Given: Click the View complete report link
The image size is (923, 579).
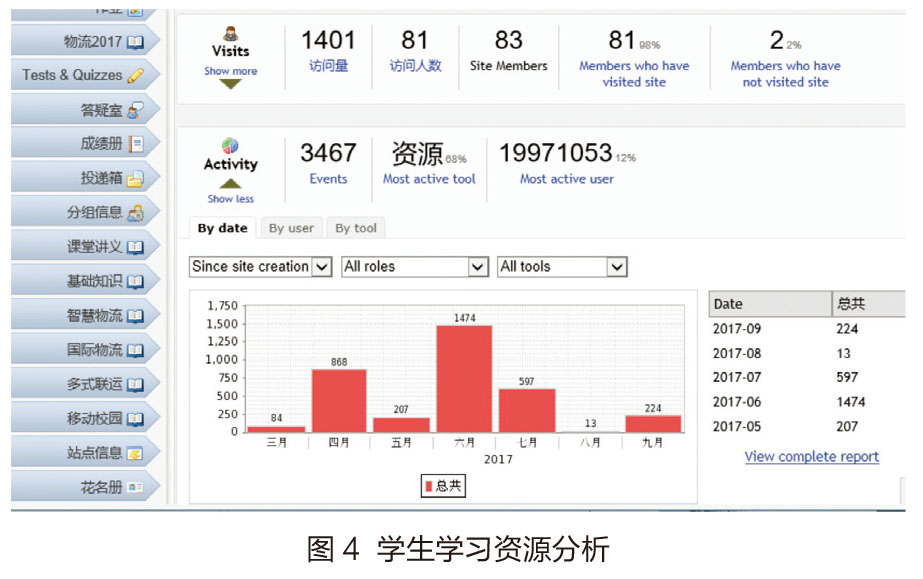Looking at the screenshot, I should 811,457.
